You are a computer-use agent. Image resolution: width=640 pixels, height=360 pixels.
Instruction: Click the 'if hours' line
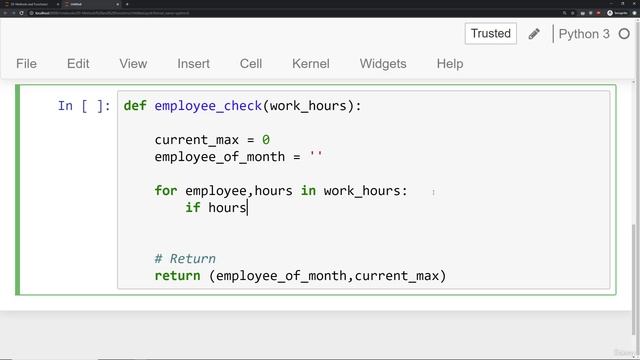(x=216, y=208)
